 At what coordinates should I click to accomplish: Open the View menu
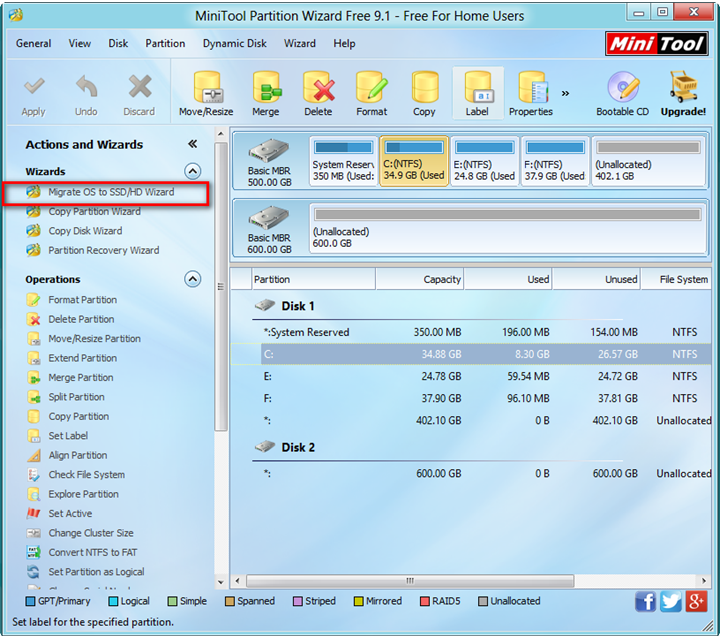[x=80, y=44]
